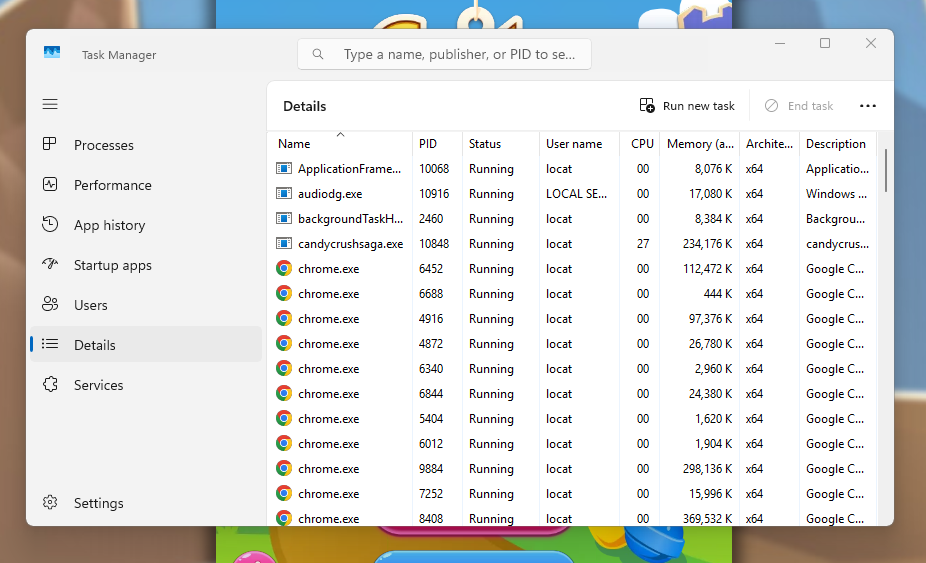Open the hamburger navigation menu icon
Image resolution: width=926 pixels, height=563 pixels.
coord(50,105)
